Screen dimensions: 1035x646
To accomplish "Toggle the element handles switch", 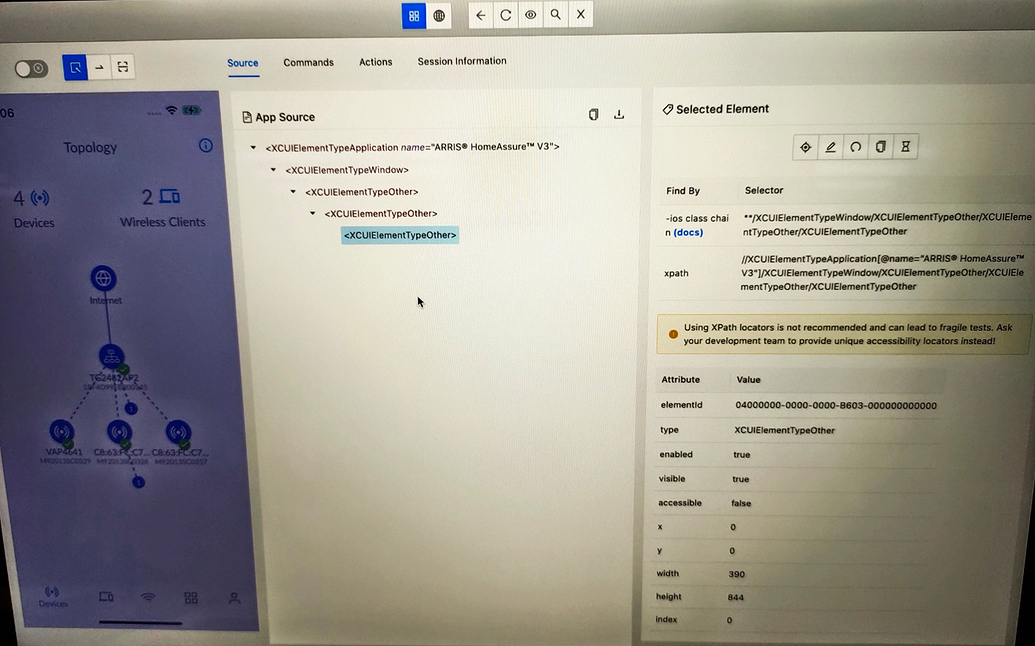I will coord(31,69).
